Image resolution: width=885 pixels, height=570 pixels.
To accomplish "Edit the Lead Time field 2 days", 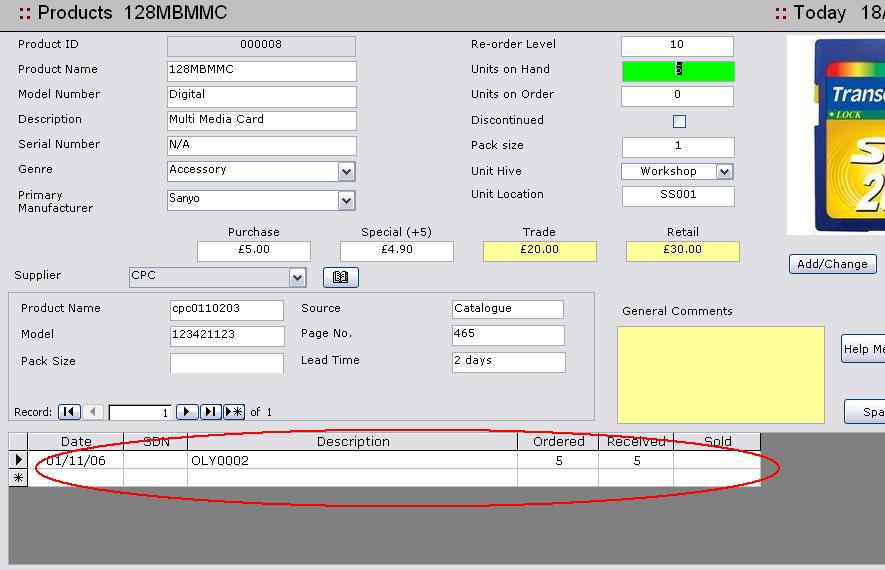I will (509, 362).
